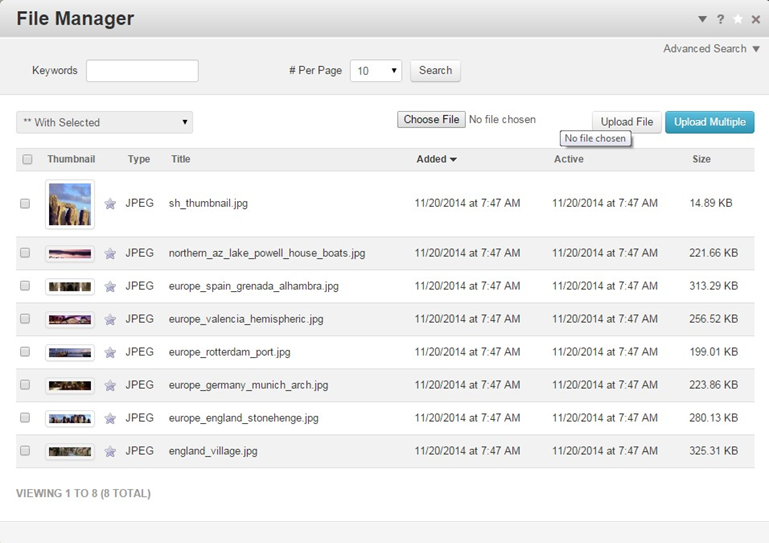Click the down-arrow icon in title bar
769x543 pixels.
pos(702,19)
